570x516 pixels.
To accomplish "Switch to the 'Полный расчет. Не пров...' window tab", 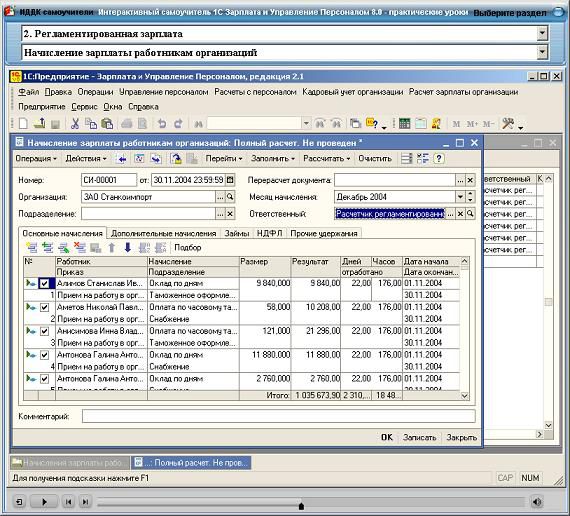I will coord(191,463).
